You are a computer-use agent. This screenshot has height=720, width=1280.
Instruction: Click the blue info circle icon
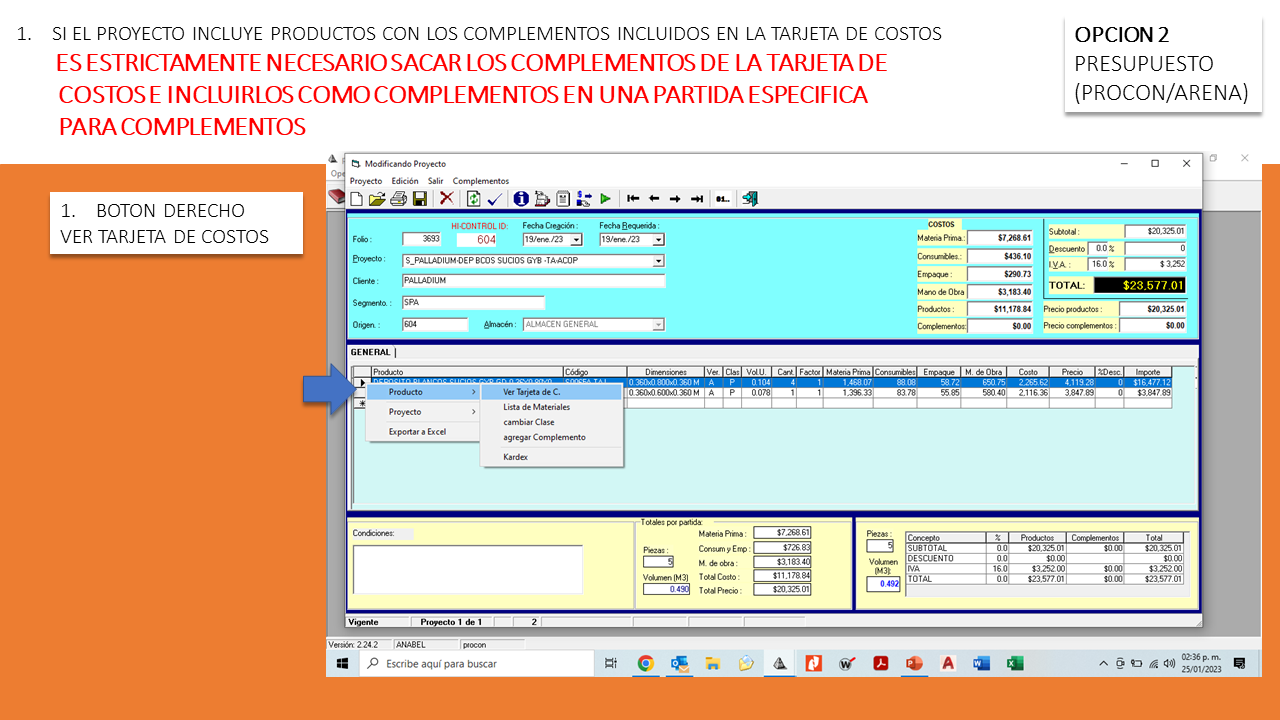pos(521,199)
